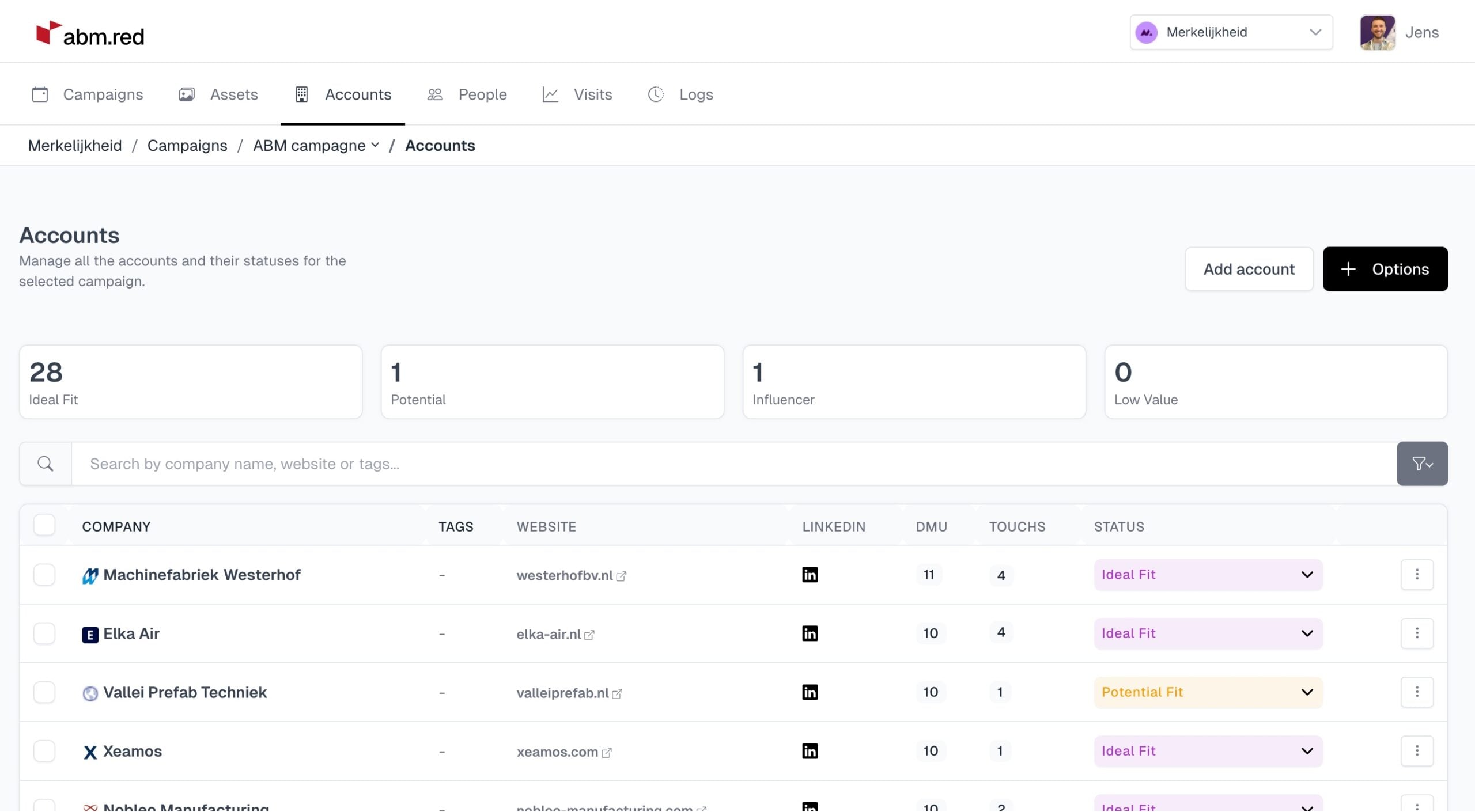
Task: Click external link icon next to westerhofbv.nl
Action: click(621, 576)
